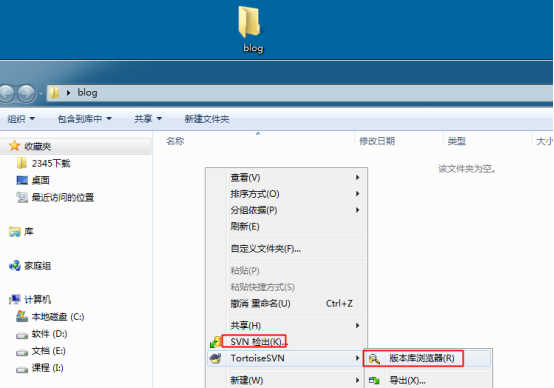Expand the 共享(H) submenu arrow
This screenshot has height=388, width=554.
point(358,325)
